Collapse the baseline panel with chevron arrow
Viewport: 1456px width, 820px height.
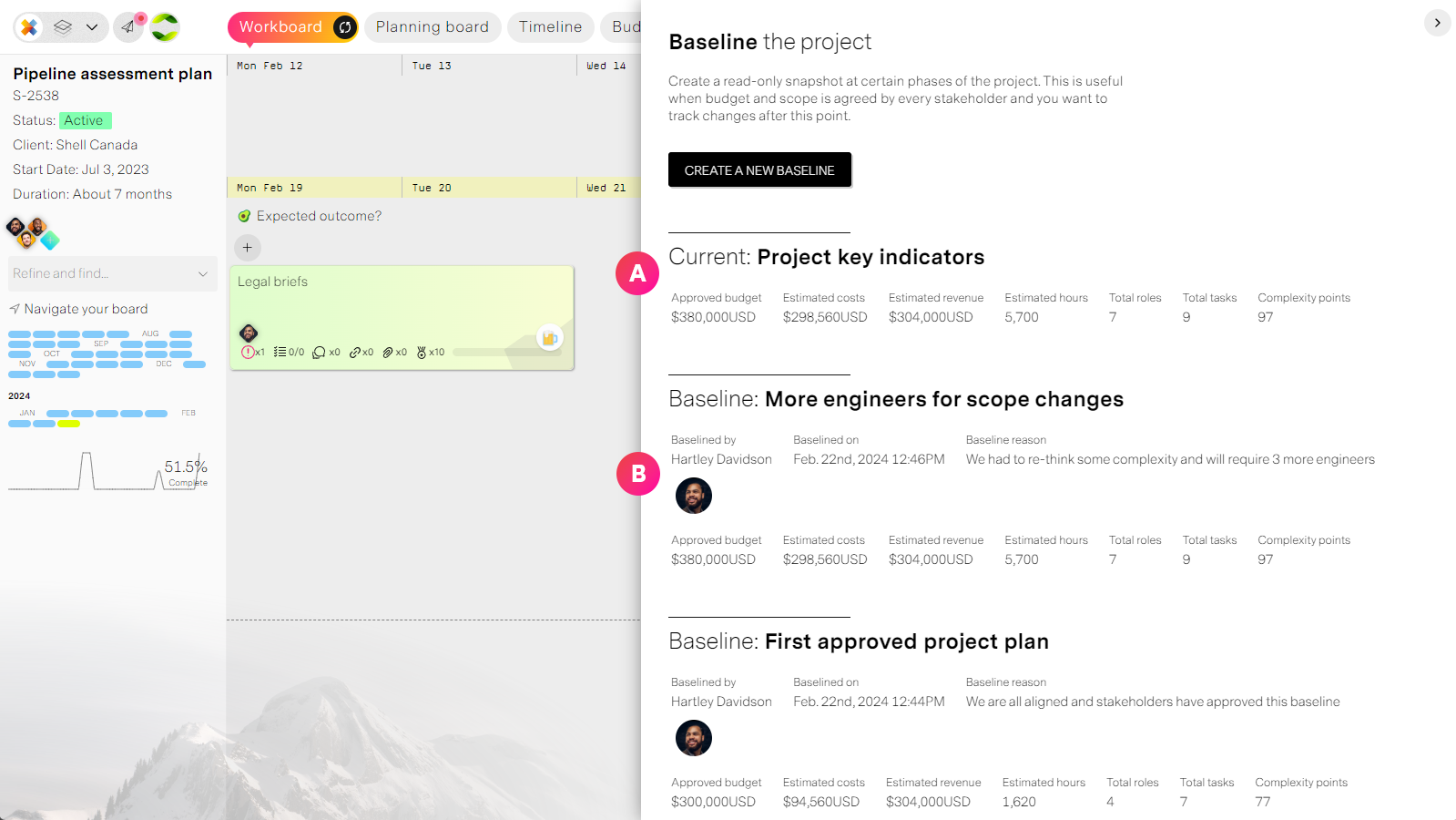(x=1437, y=23)
